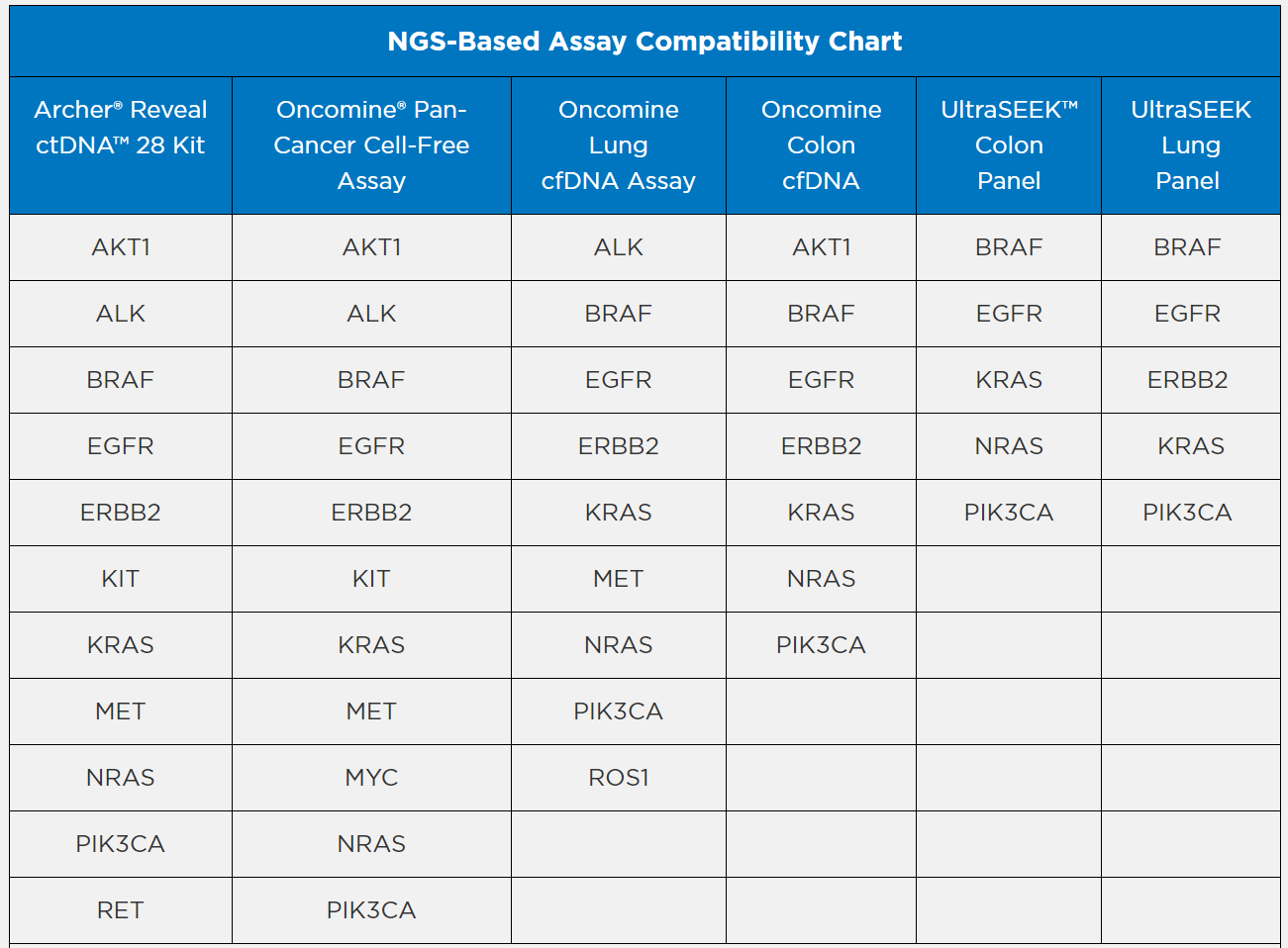Click ALK in the Oncomine Lung cfDNA column
The height and width of the screenshot is (948, 1288).
[619, 247]
